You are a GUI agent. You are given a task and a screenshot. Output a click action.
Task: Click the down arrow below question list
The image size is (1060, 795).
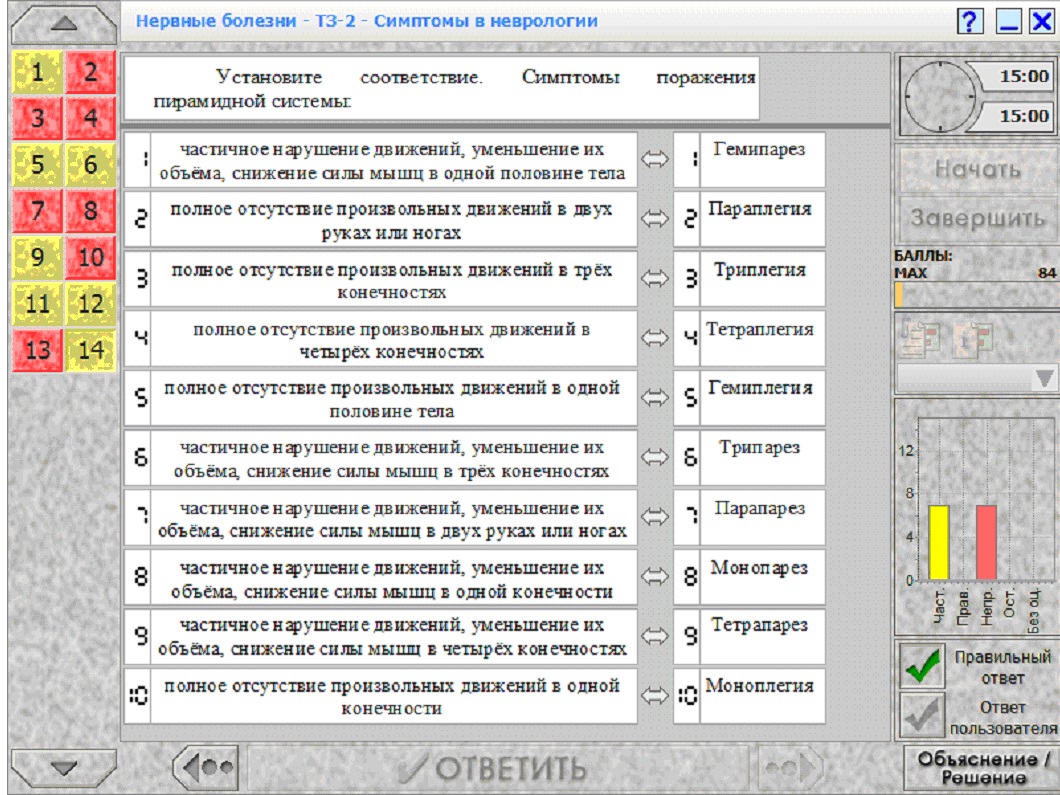point(64,767)
